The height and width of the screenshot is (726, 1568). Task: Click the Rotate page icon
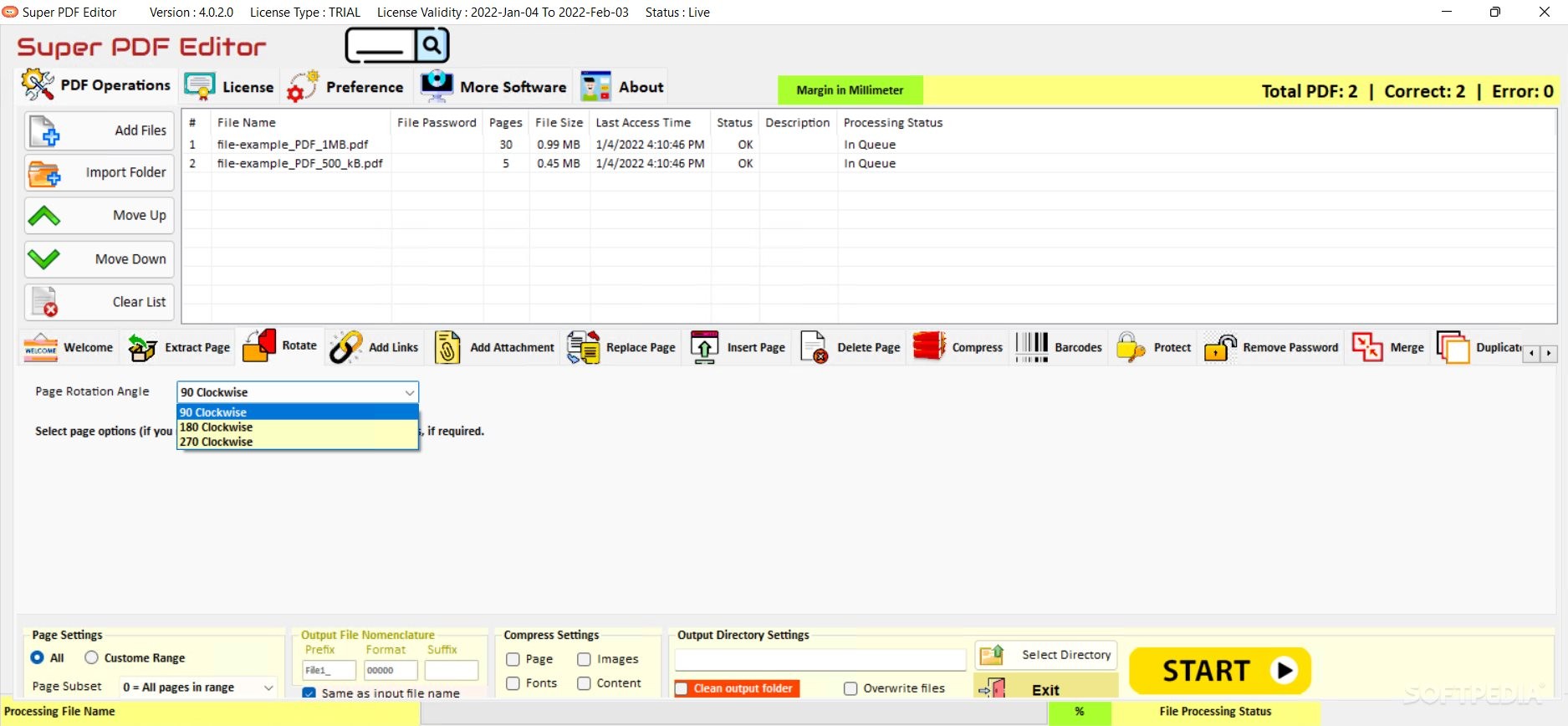click(x=259, y=345)
